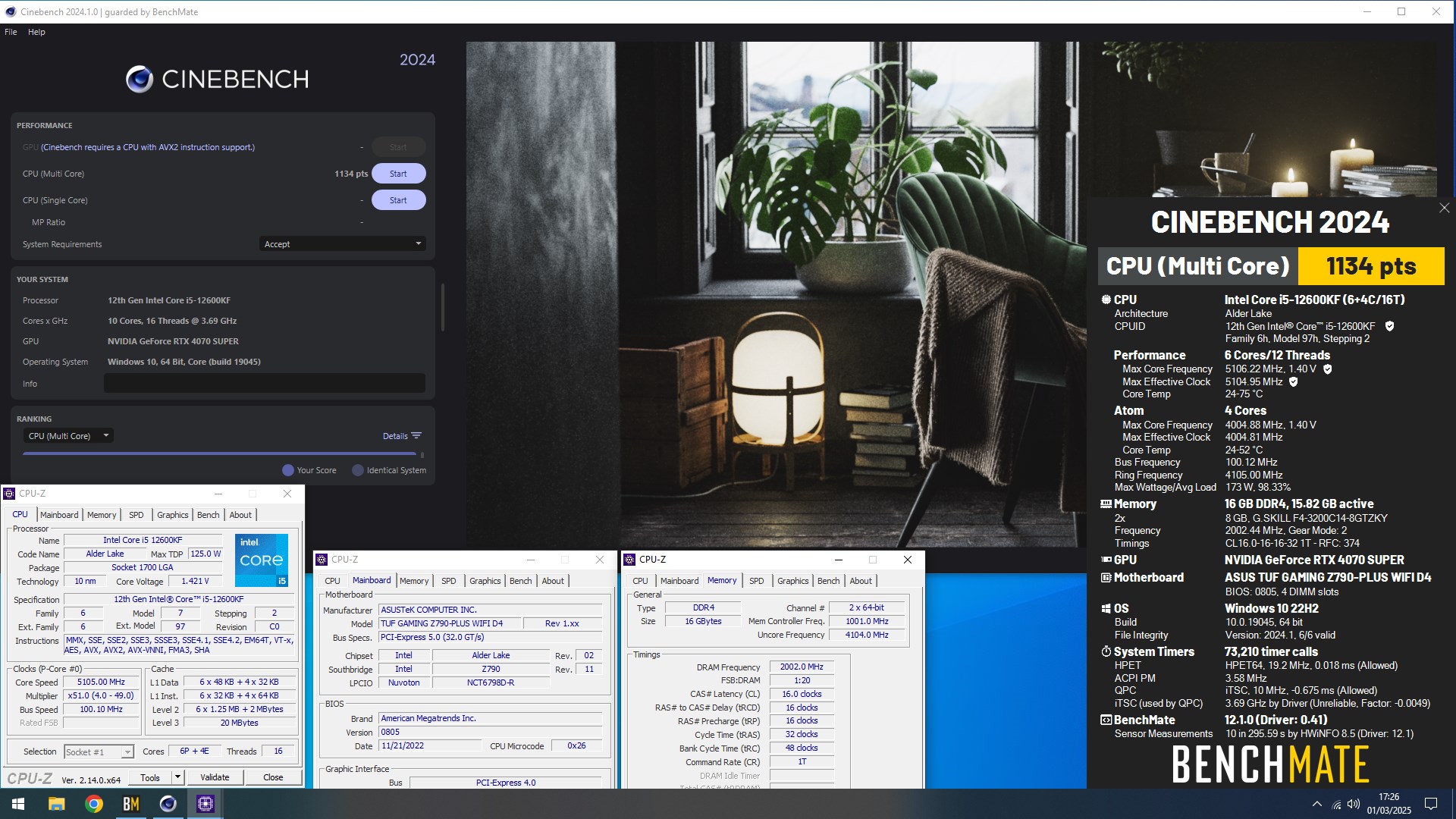Click the Details link in Ranking
The image size is (1456, 819).
(x=395, y=436)
